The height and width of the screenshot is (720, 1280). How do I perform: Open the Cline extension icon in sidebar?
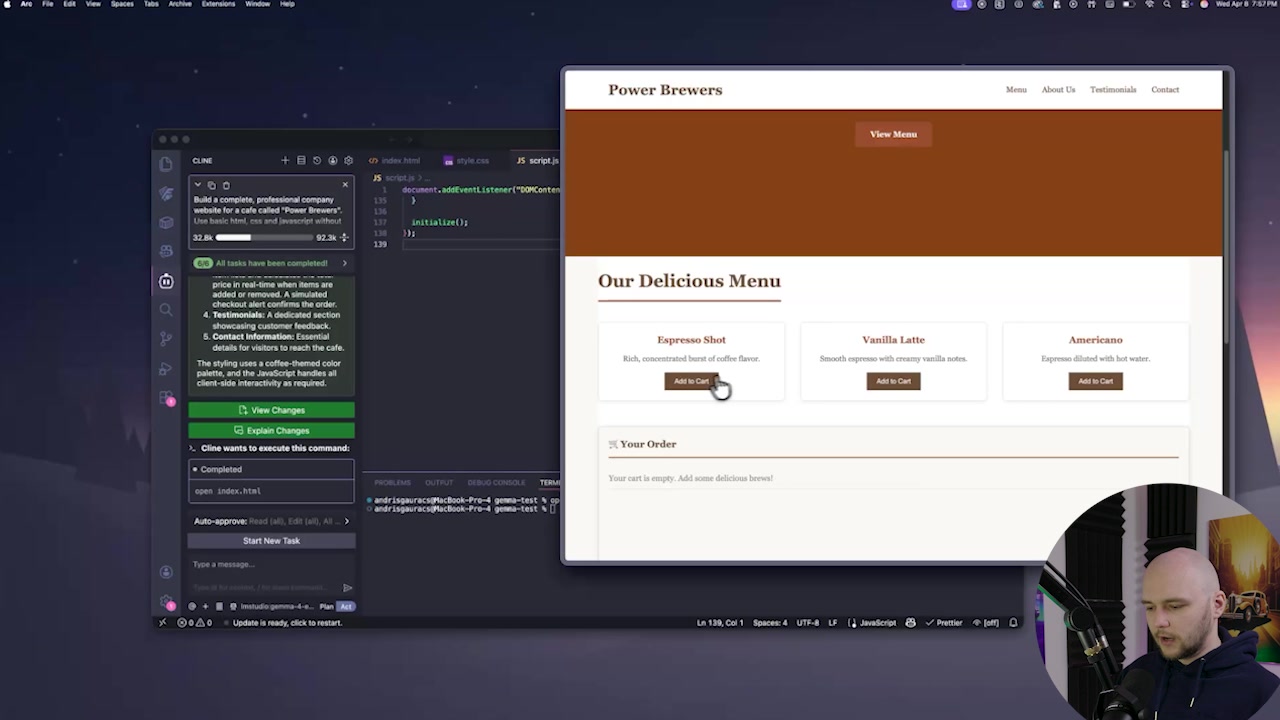pyautogui.click(x=166, y=281)
